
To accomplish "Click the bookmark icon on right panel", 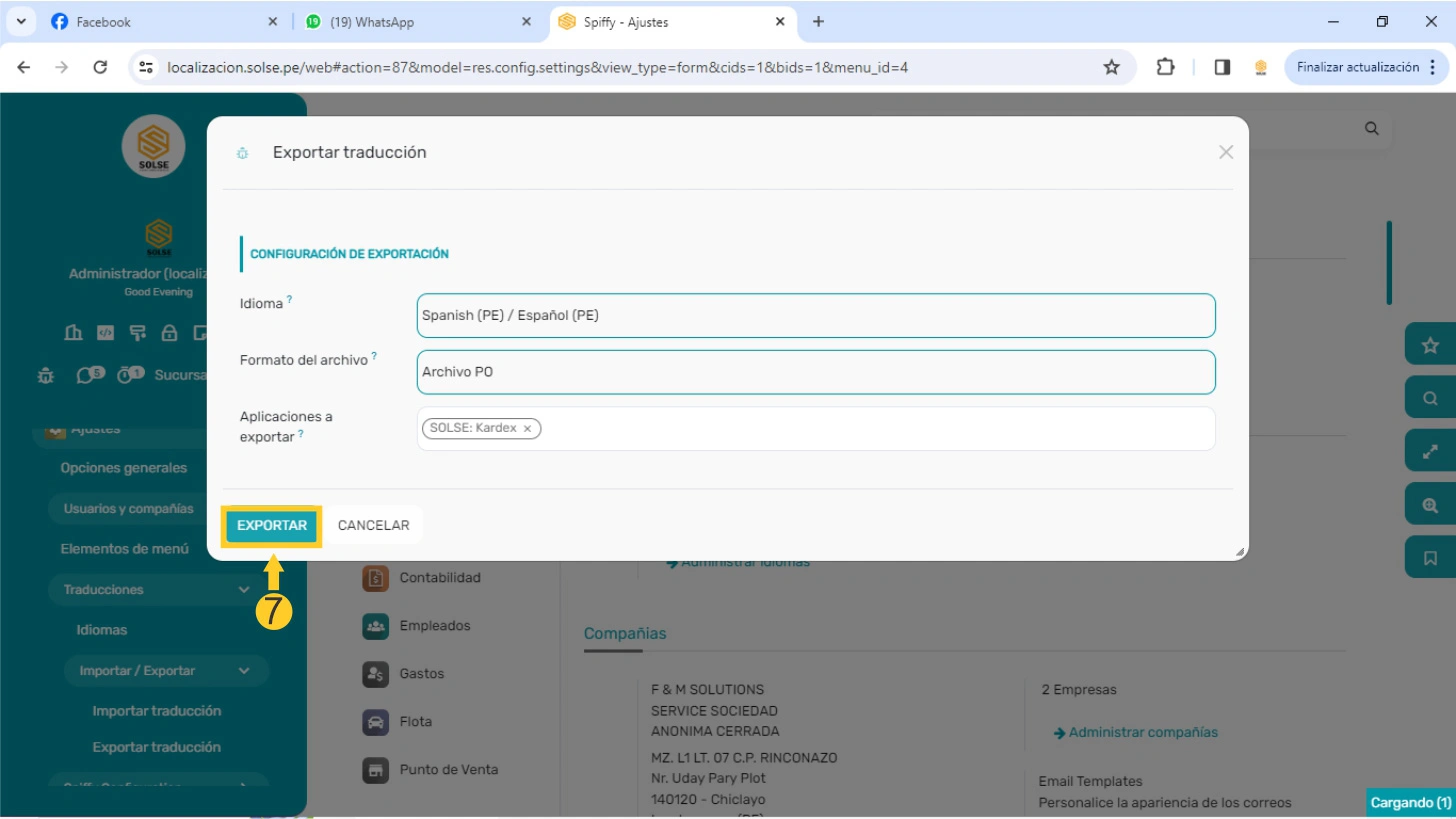I will (x=1430, y=558).
